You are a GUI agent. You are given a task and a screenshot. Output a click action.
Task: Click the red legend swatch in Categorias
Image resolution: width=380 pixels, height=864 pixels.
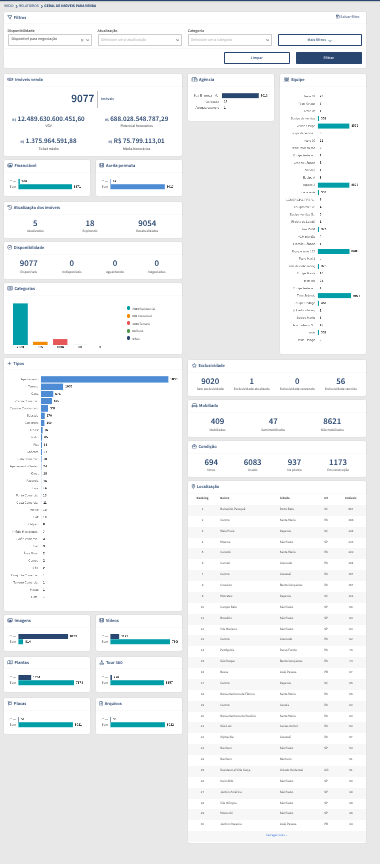[x=128, y=323]
